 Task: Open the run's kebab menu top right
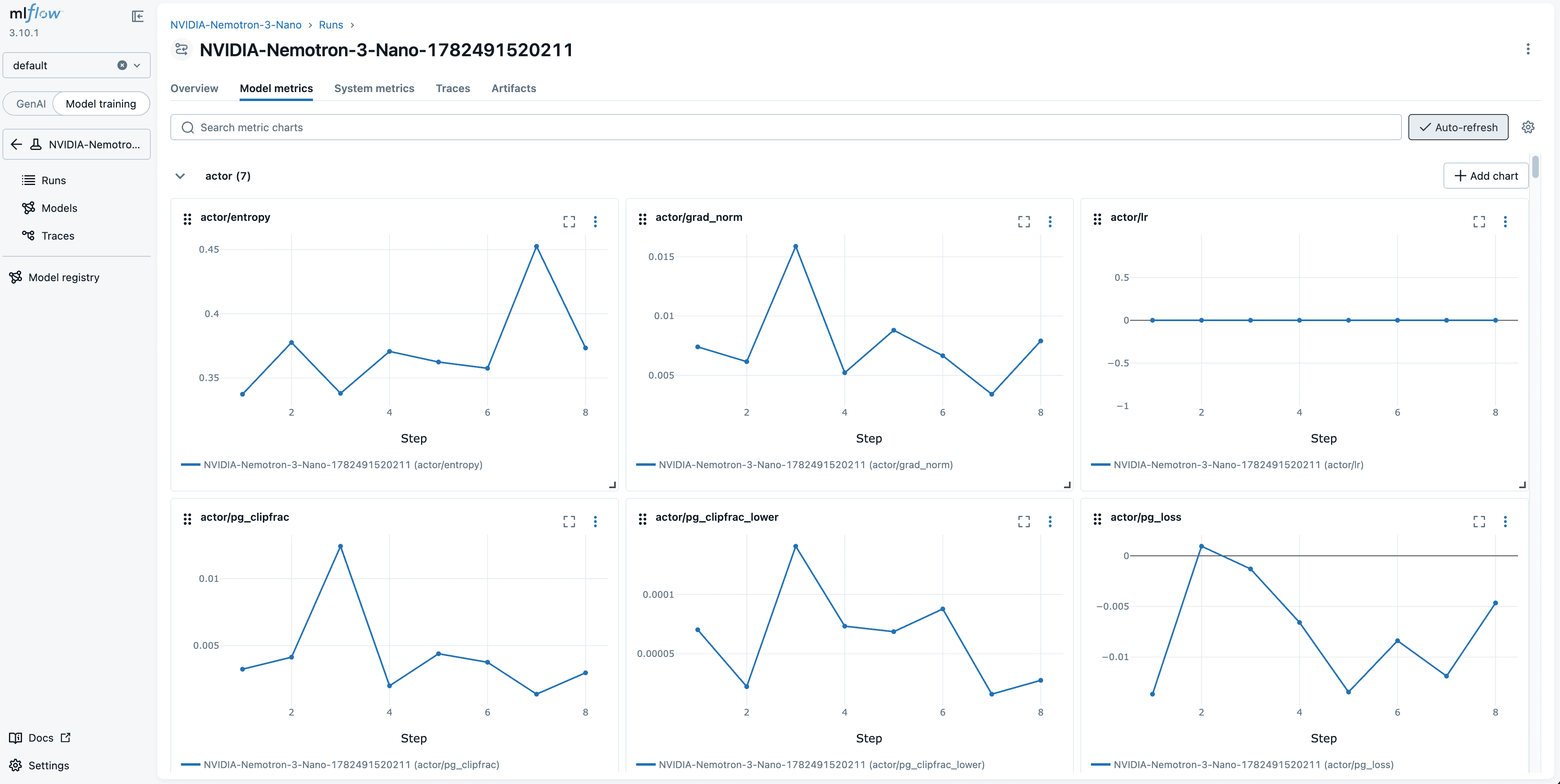click(x=1528, y=49)
